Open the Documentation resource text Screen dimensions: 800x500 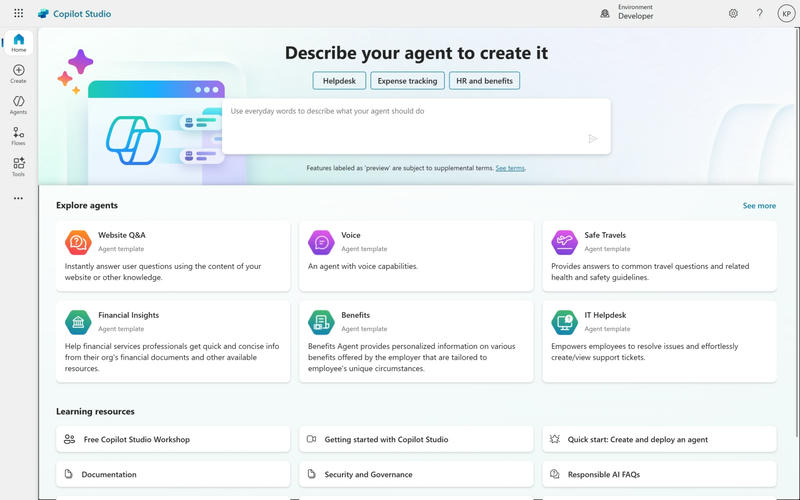tap(109, 474)
